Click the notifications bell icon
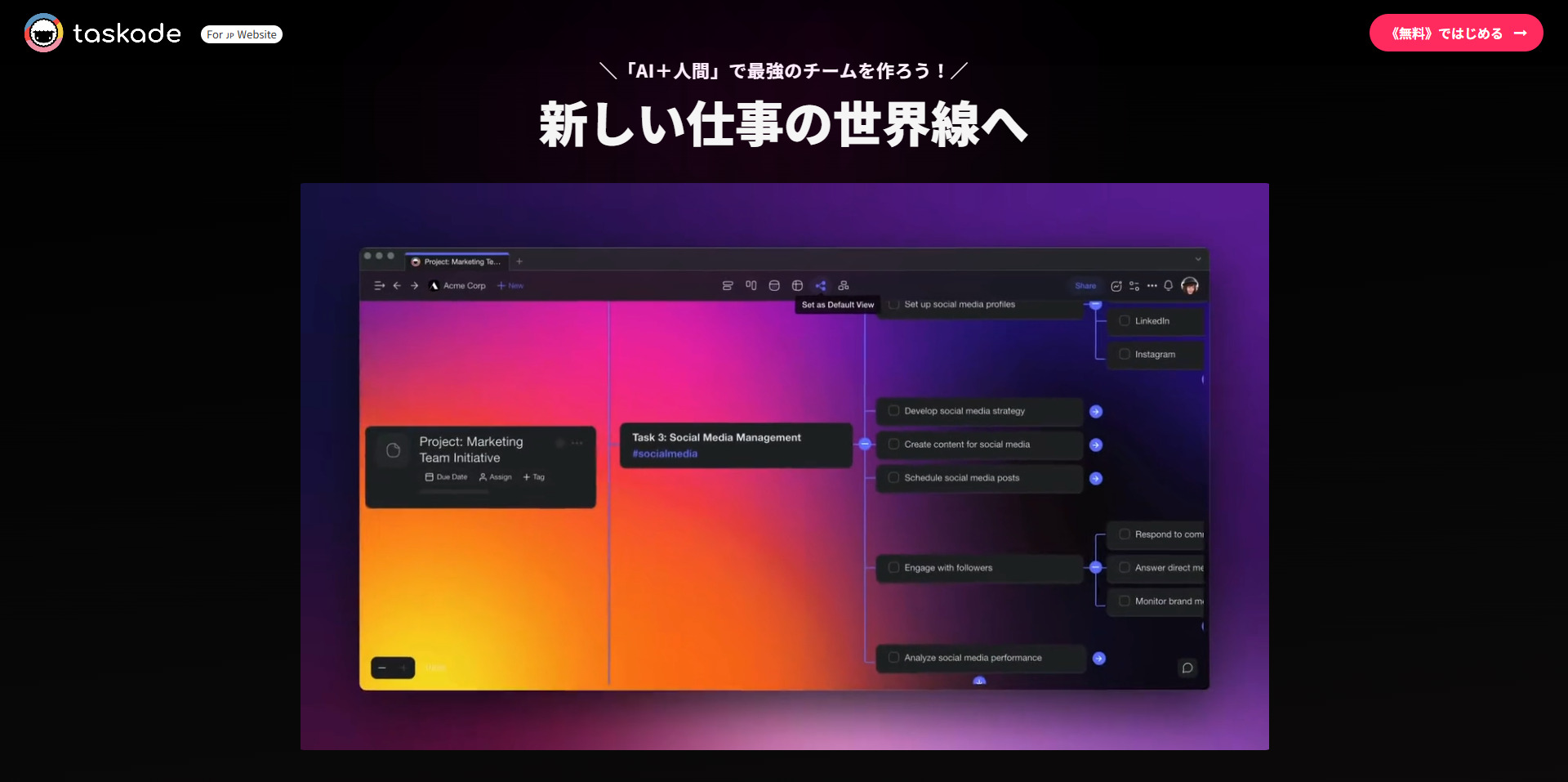 click(x=1168, y=286)
